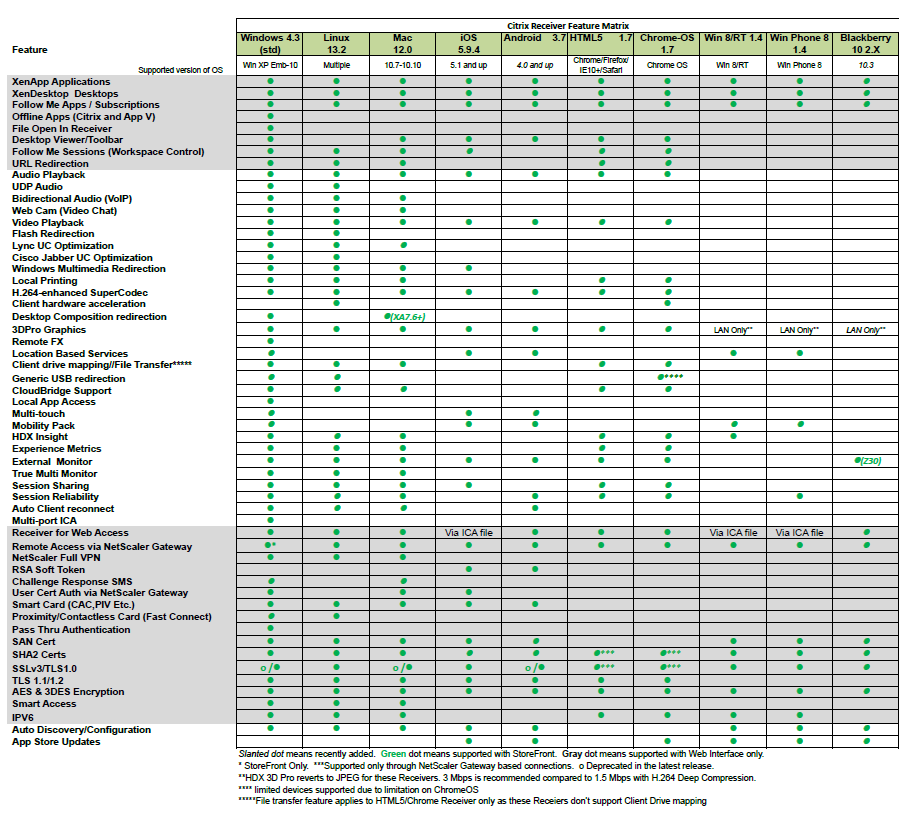This screenshot has height=815, width=911.
Task: Click File Open In Receiver Windows dot
Action: (x=270, y=129)
